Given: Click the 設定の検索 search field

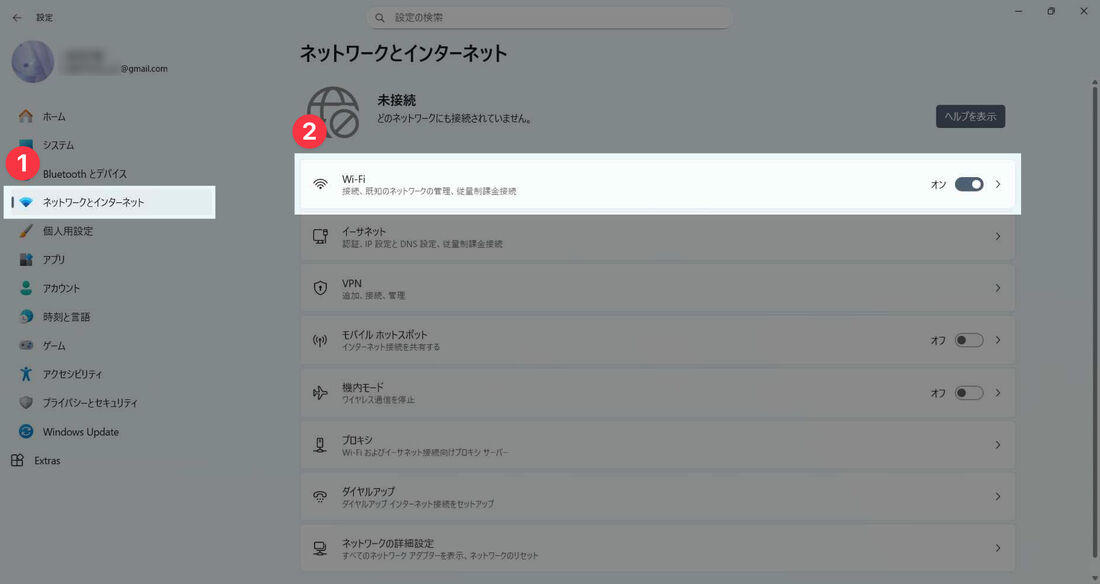Looking at the screenshot, I should [x=549, y=16].
